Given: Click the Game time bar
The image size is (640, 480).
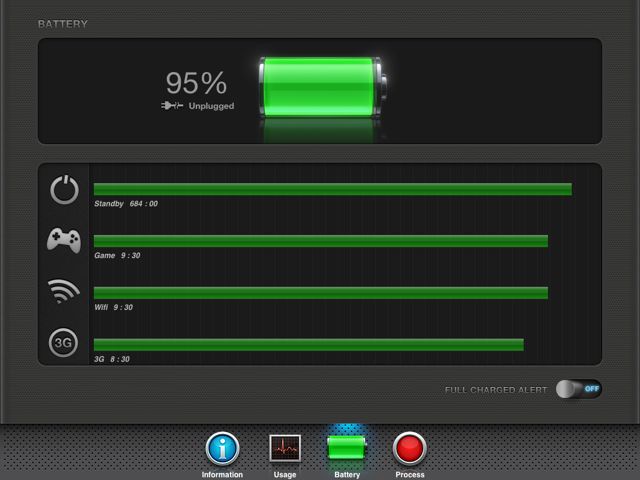Looking at the screenshot, I should 321,241.
